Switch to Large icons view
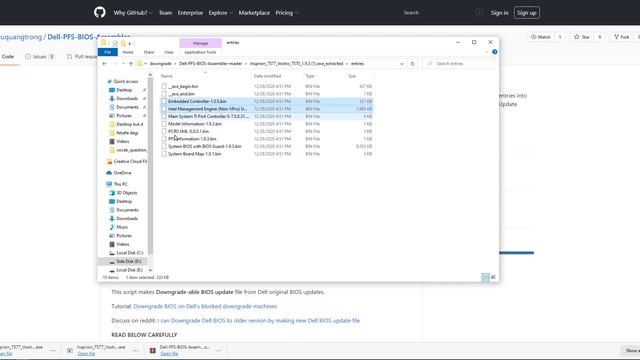 (493, 277)
